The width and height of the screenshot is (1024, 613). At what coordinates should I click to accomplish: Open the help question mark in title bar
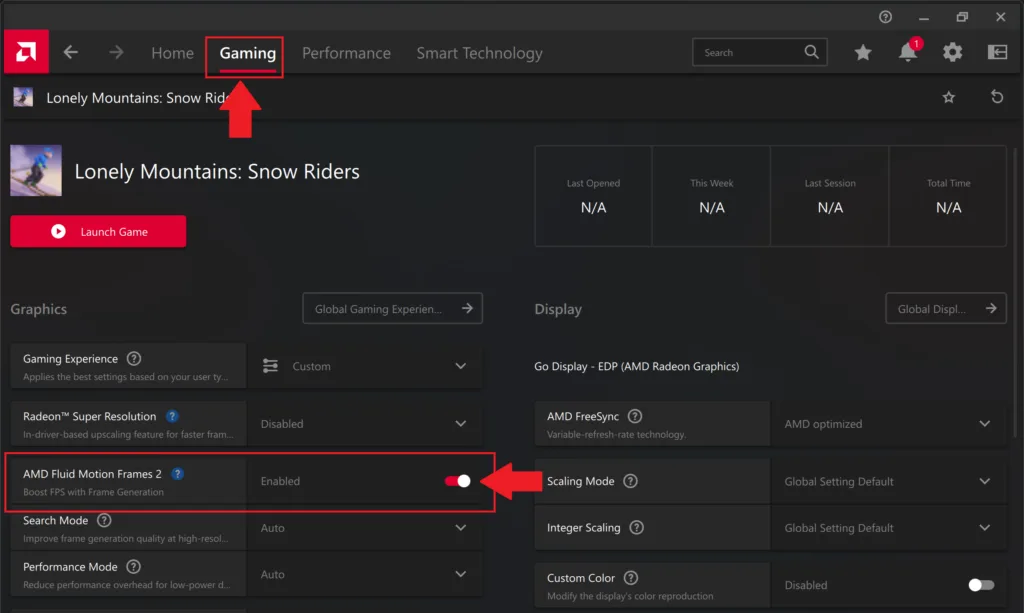[x=885, y=17]
